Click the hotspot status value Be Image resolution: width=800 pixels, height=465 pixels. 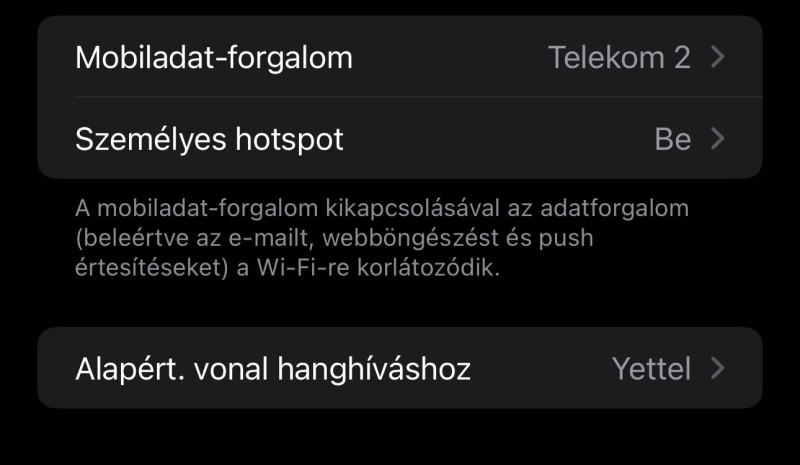(x=673, y=139)
